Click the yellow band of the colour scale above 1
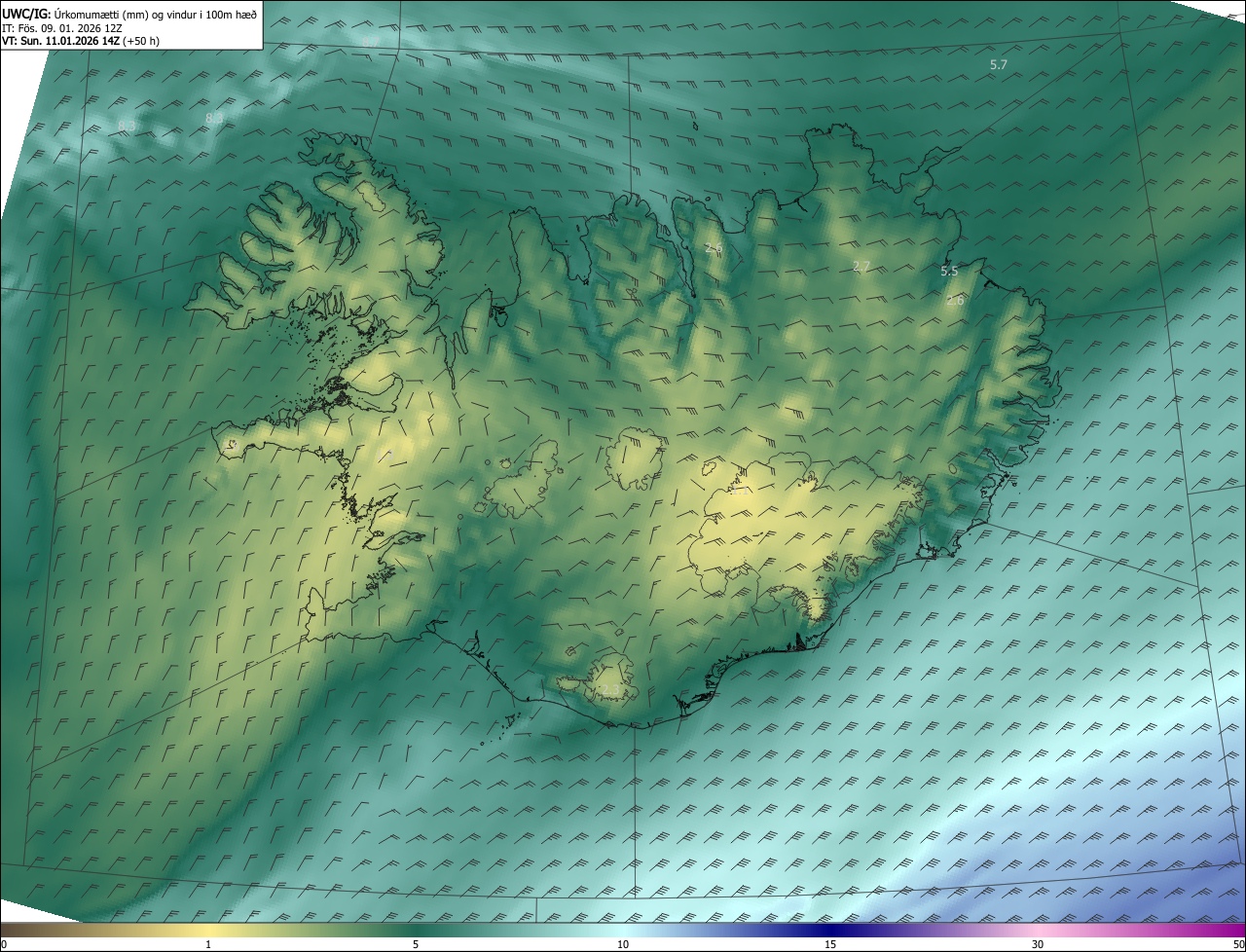Viewport: 1246px width, 952px height. [x=208, y=930]
